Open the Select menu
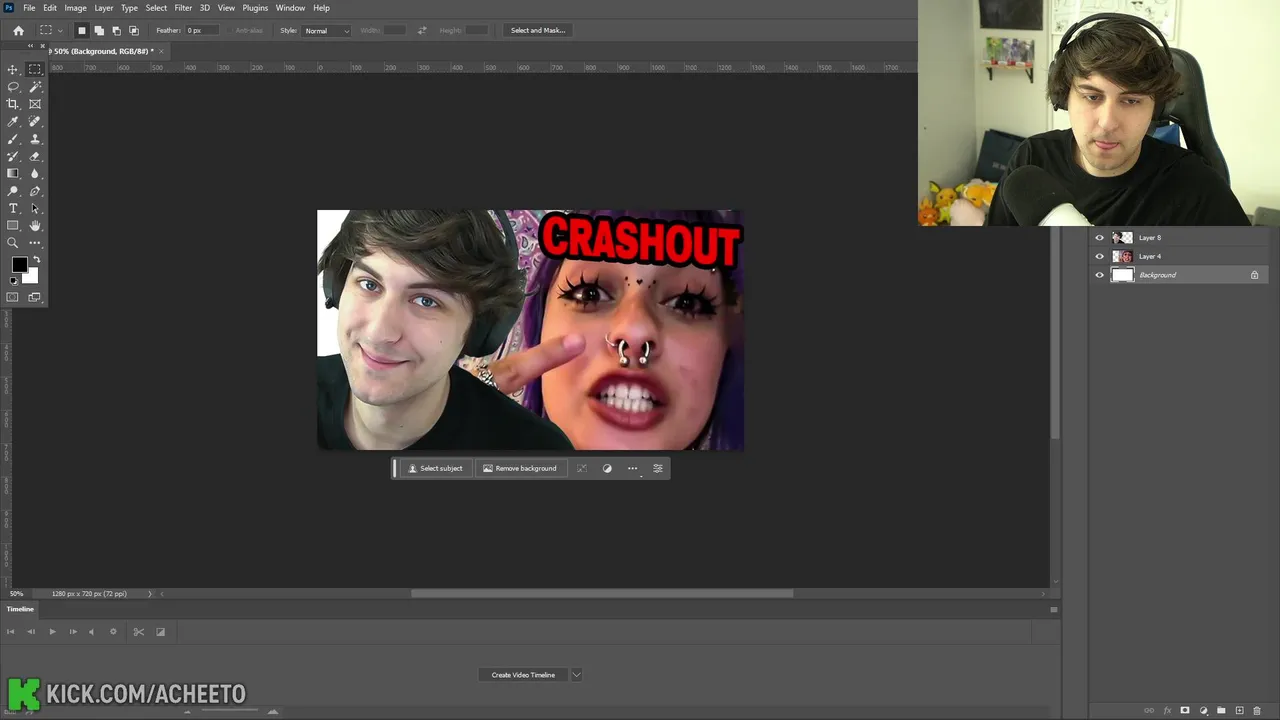Image resolution: width=1280 pixels, height=720 pixels. tap(156, 8)
